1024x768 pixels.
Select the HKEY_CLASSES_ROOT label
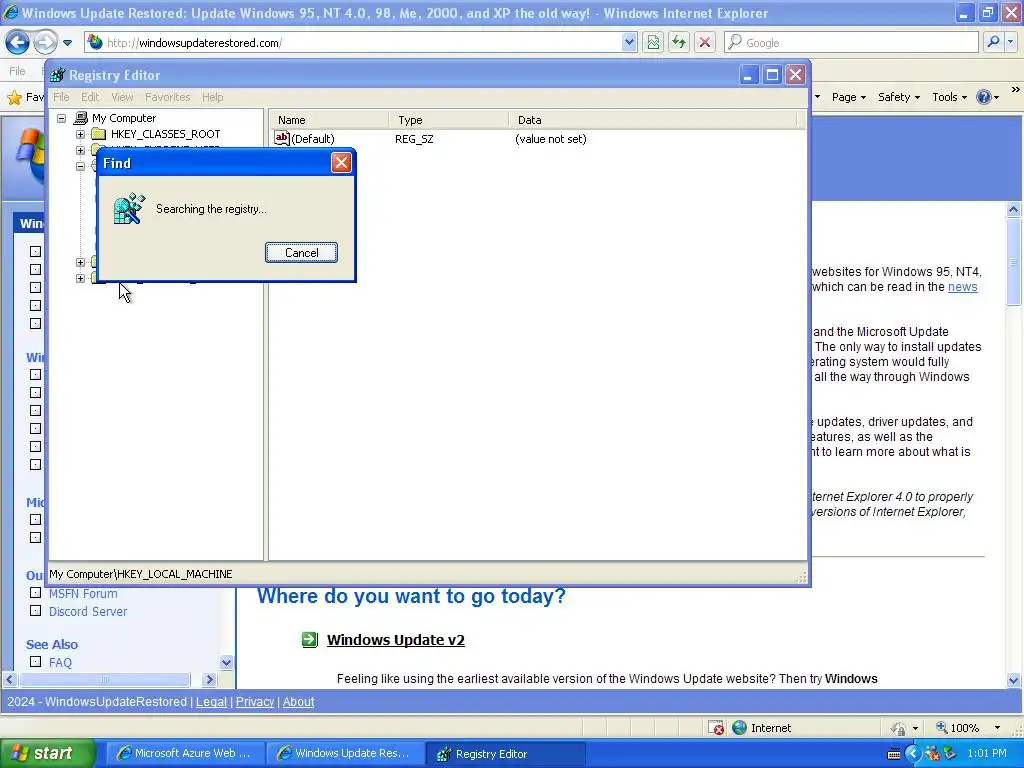click(165, 134)
